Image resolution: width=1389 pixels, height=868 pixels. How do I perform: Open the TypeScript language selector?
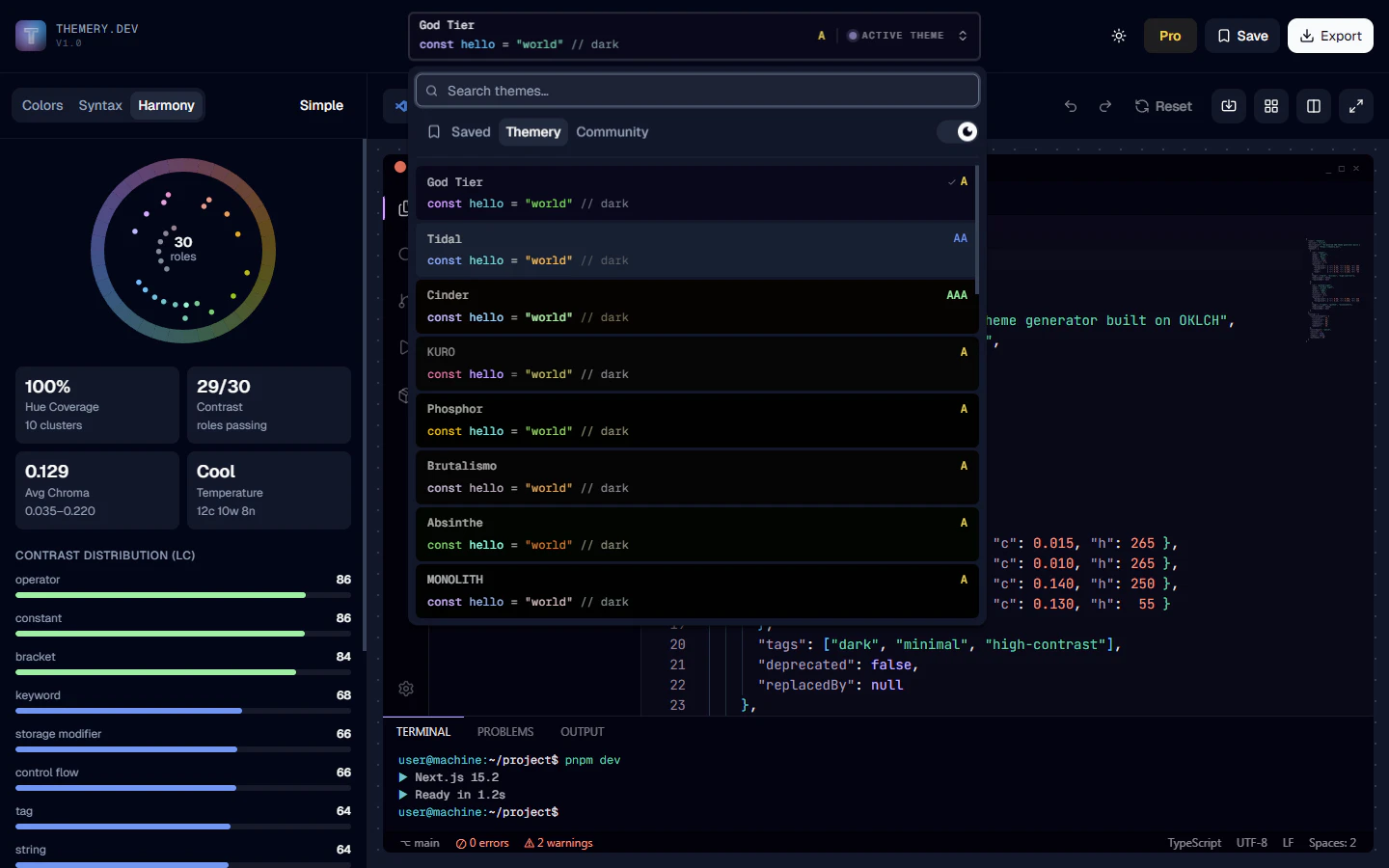1194,843
